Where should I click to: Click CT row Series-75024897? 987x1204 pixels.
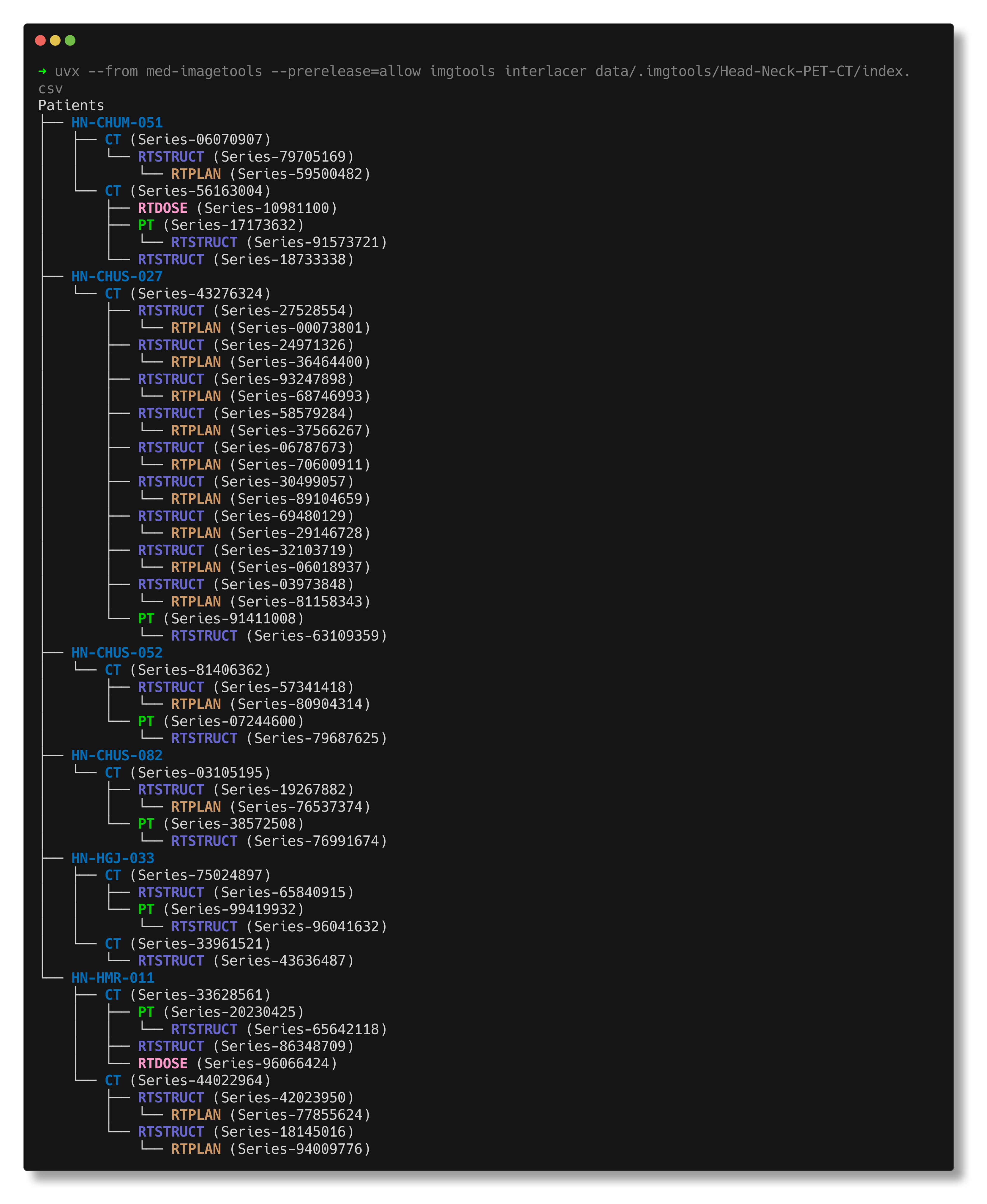pos(188,876)
